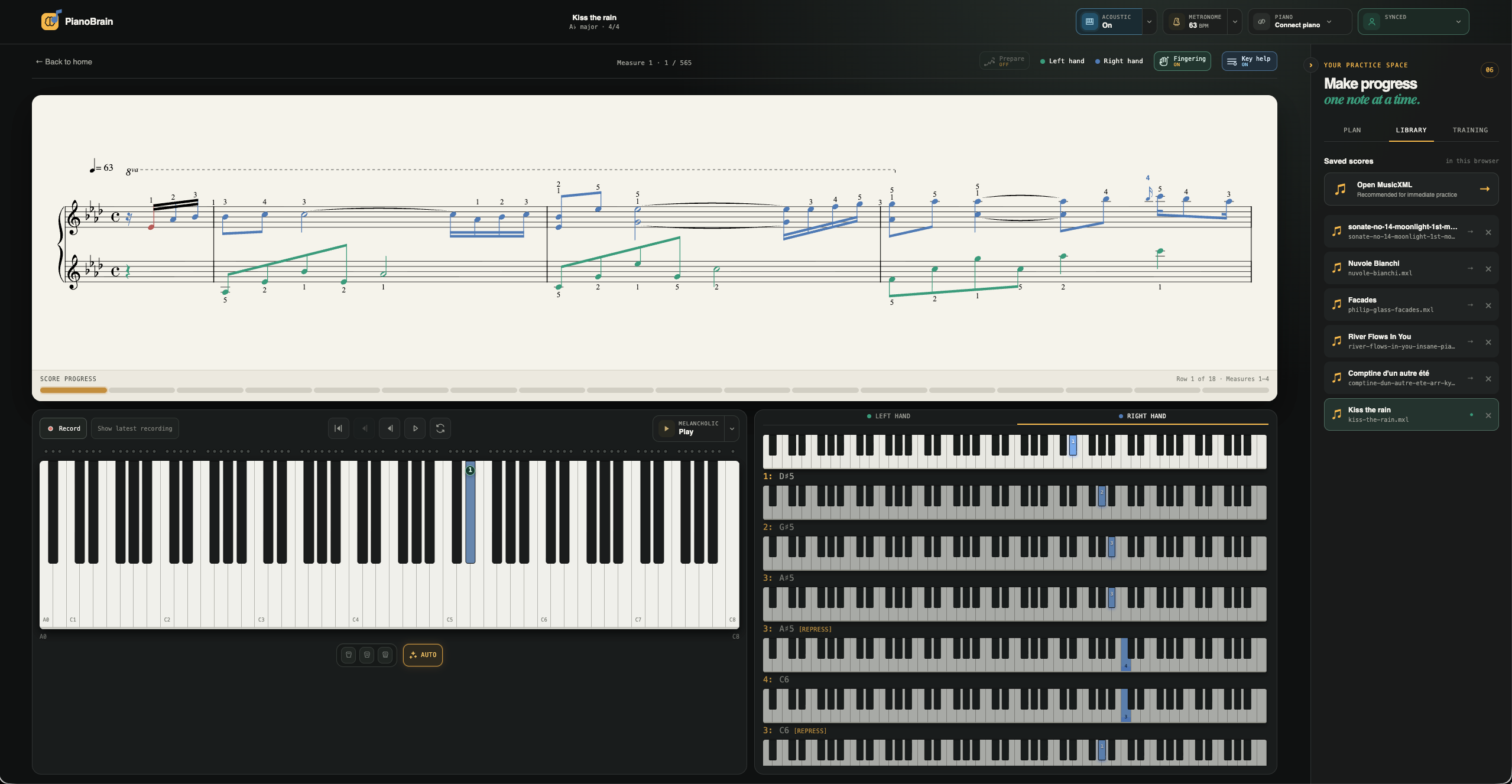Viewport: 1512px width, 784px height.
Task: Click the 1: D♯5 mini keyboard step
Action: pos(1014,452)
